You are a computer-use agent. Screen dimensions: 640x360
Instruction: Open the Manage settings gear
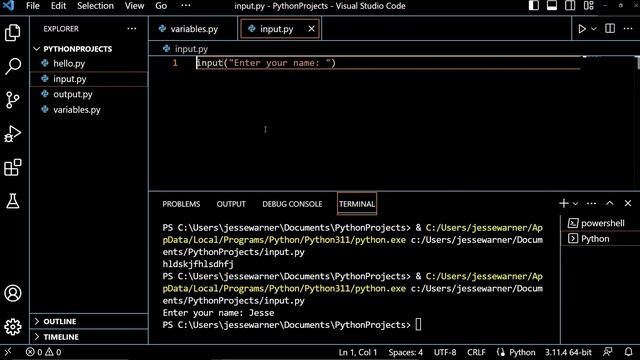tap(13, 327)
